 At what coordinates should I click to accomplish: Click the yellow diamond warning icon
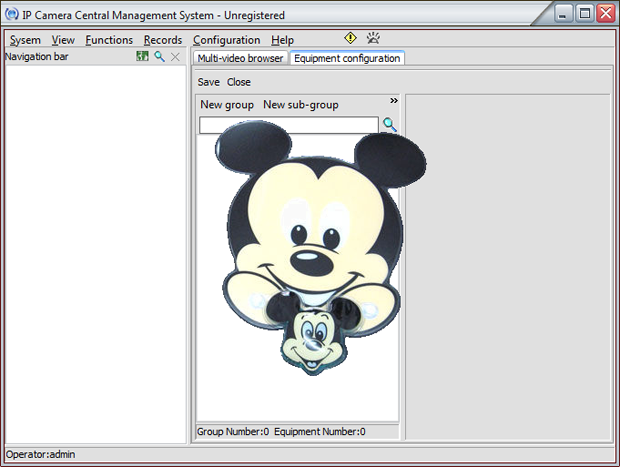point(350,38)
